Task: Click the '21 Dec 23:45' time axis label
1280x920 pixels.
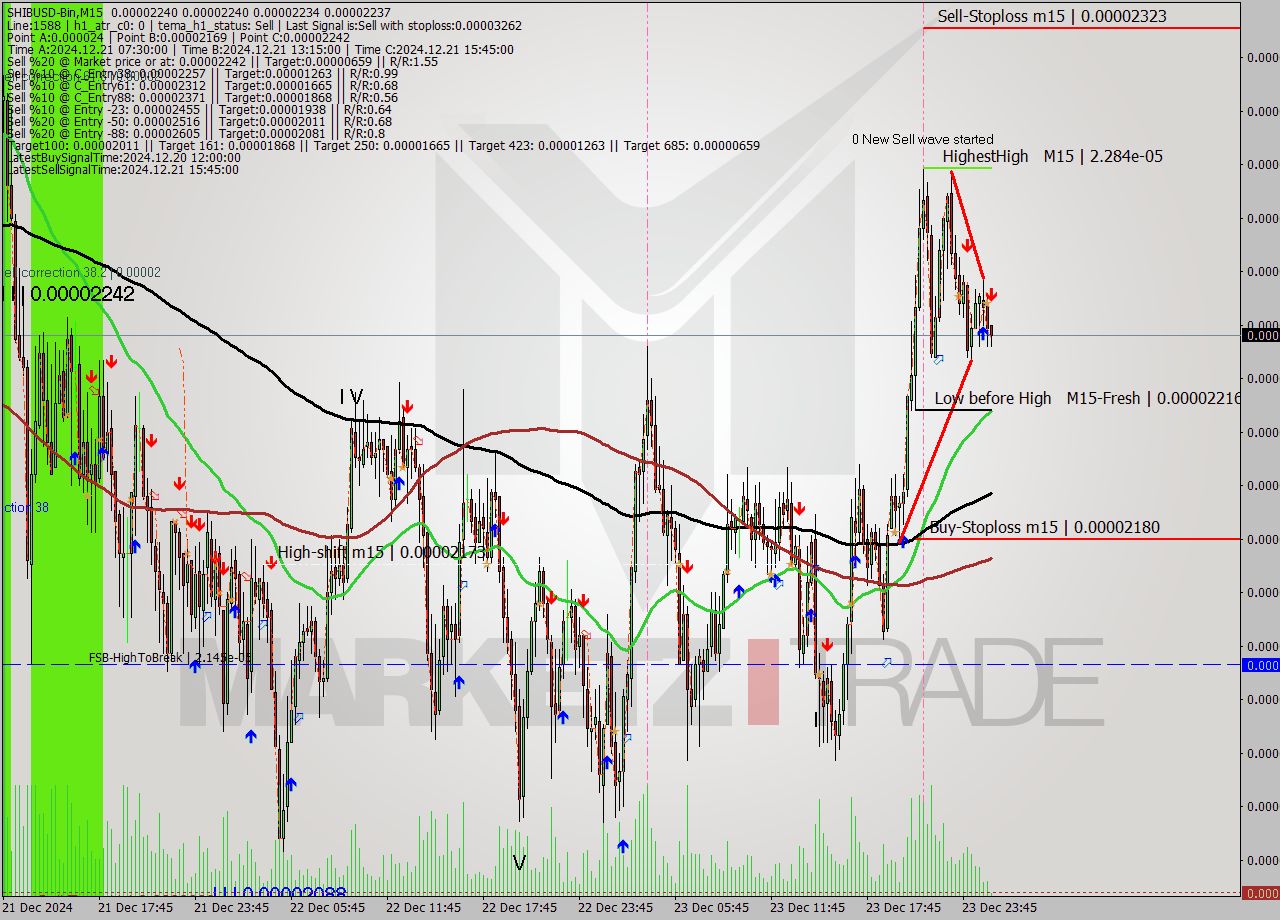Action: tap(231, 908)
